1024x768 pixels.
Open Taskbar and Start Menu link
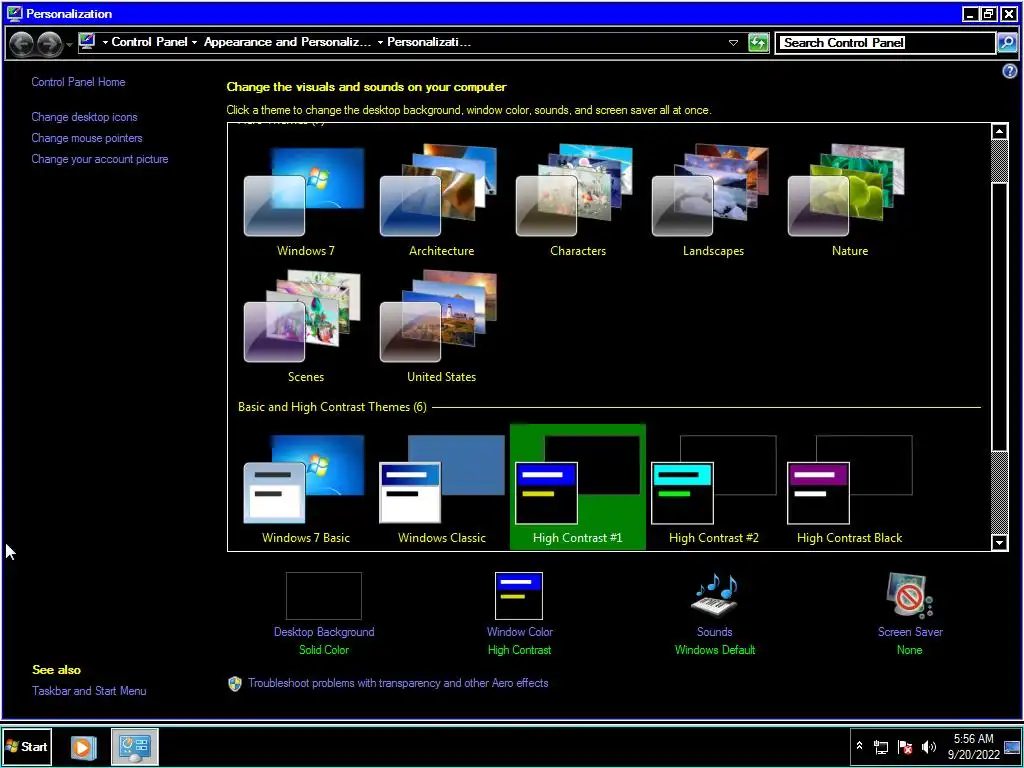[89, 690]
